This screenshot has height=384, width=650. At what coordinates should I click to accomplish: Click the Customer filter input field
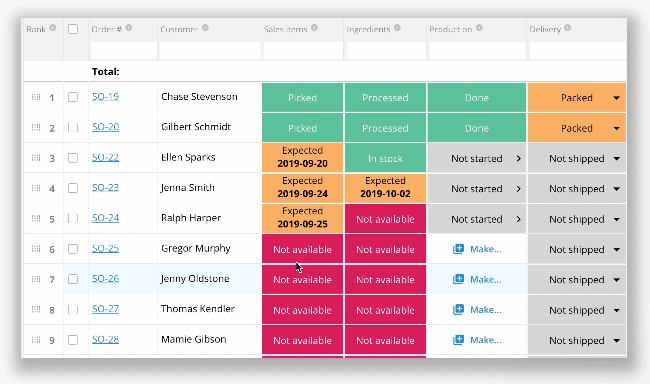click(210, 51)
